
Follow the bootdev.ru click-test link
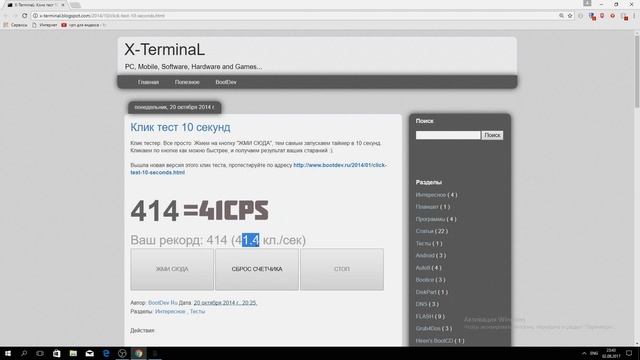point(258,169)
